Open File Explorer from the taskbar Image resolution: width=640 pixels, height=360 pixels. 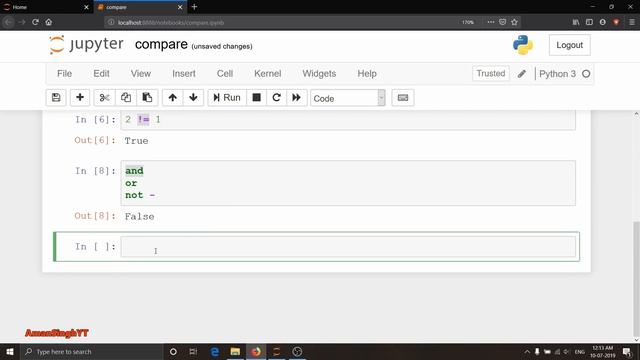click(235, 351)
